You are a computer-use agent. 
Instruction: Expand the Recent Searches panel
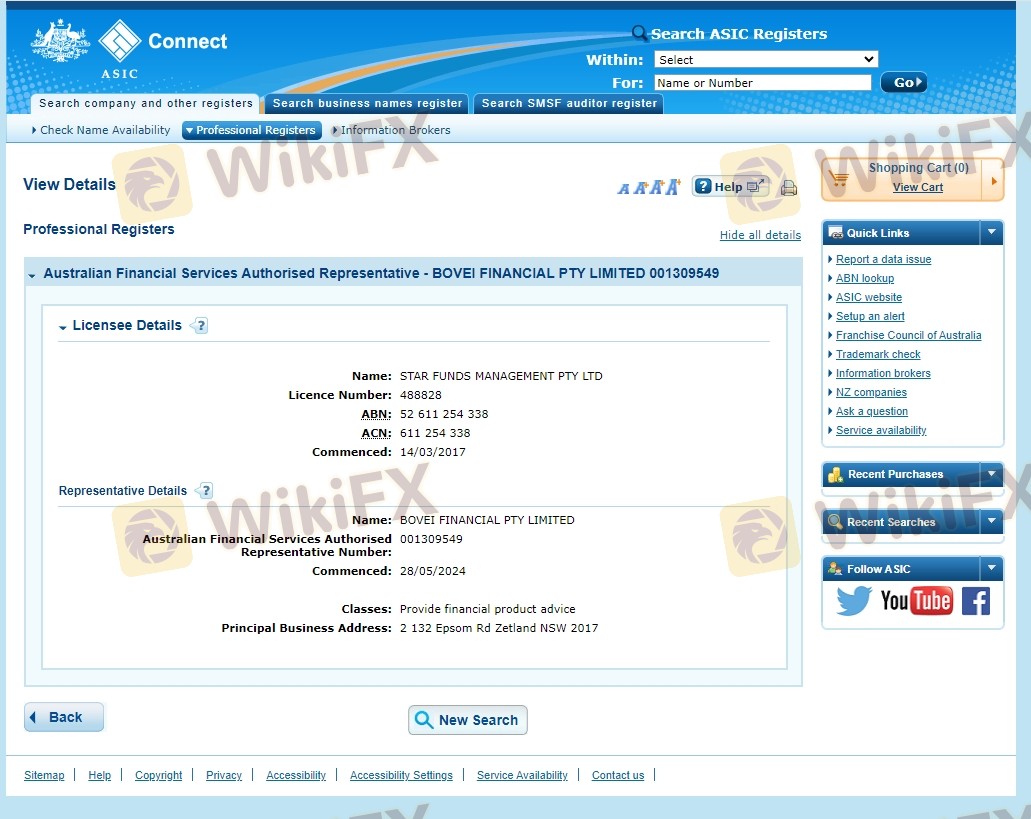[x=991, y=521]
